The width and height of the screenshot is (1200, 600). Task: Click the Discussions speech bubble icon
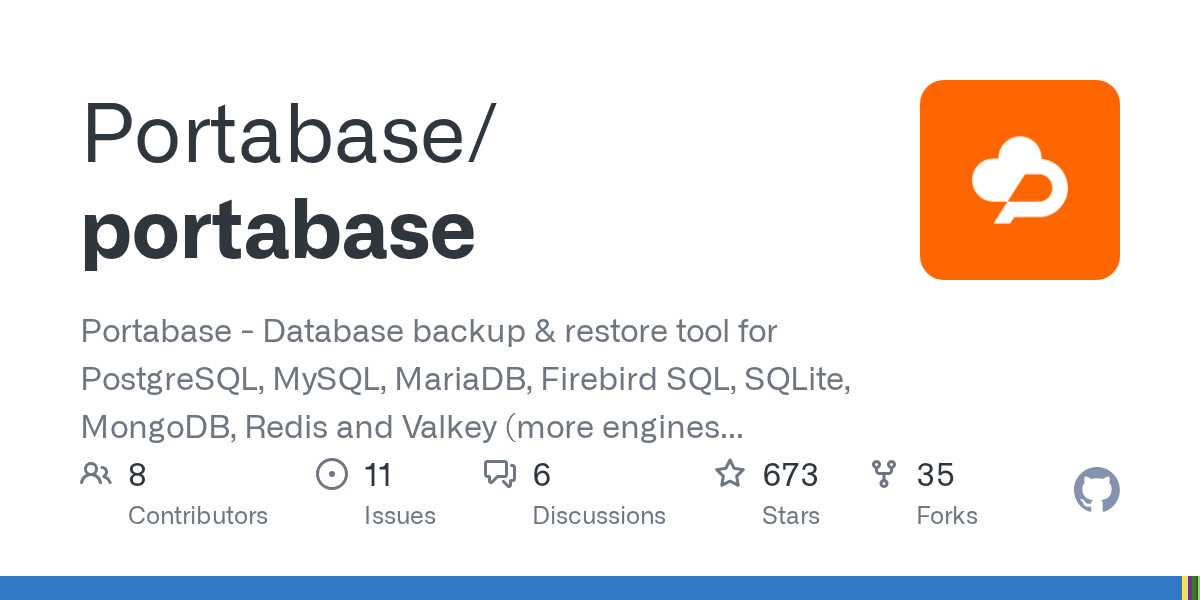[500, 474]
